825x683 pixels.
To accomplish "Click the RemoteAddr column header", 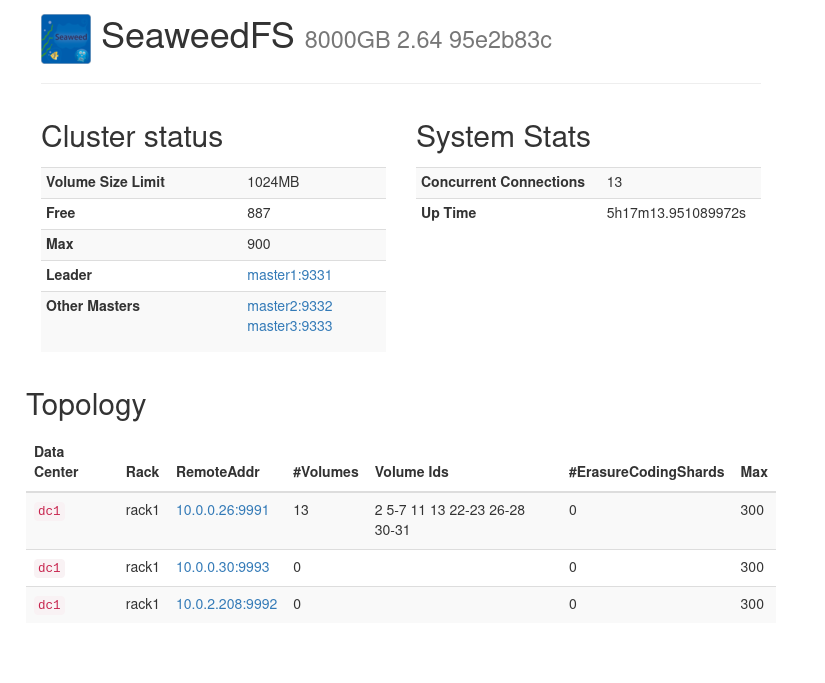I will (x=217, y=472).
